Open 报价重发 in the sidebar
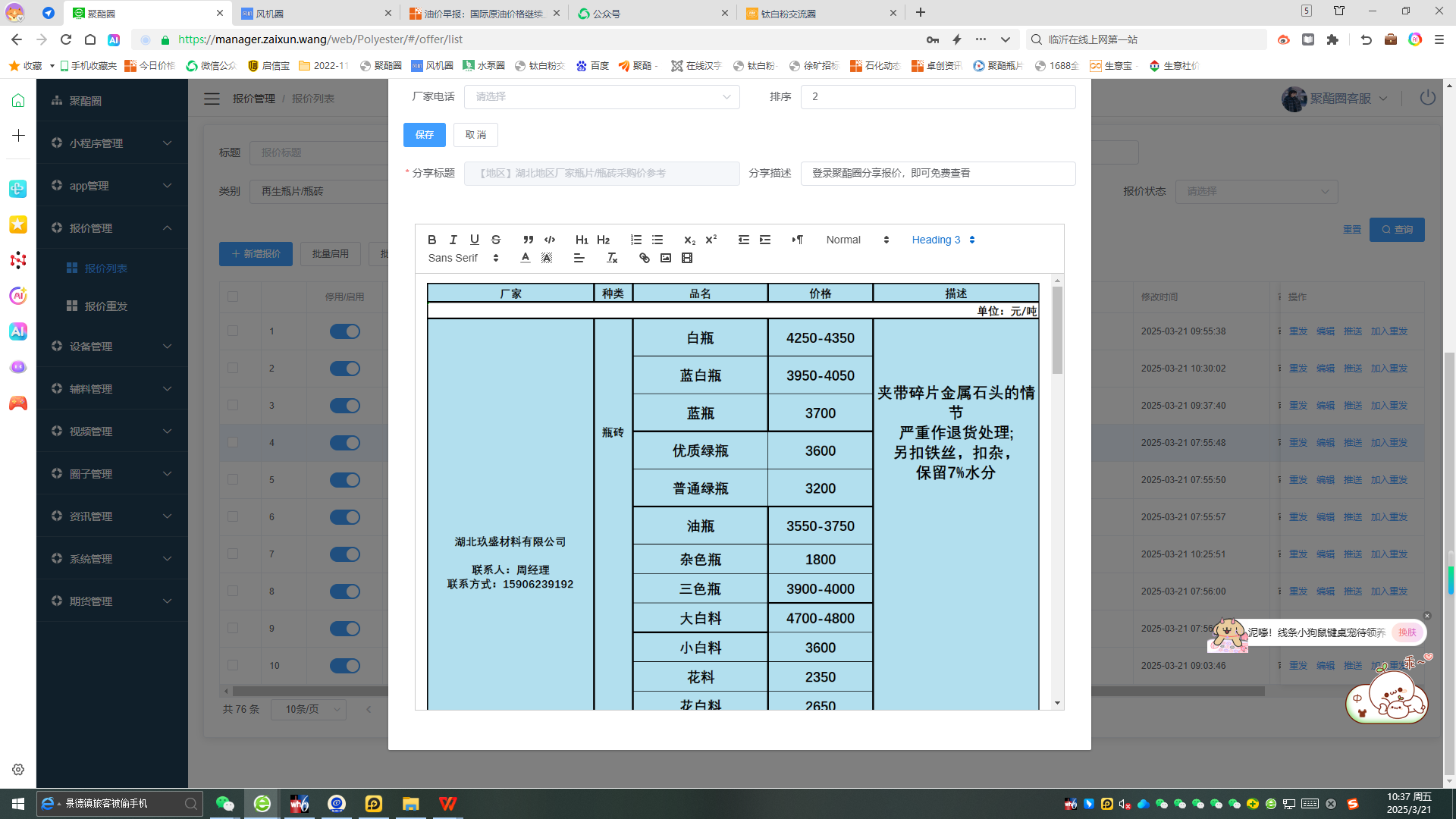Screen dimensions: 1456x819 [x=105, y=306]
